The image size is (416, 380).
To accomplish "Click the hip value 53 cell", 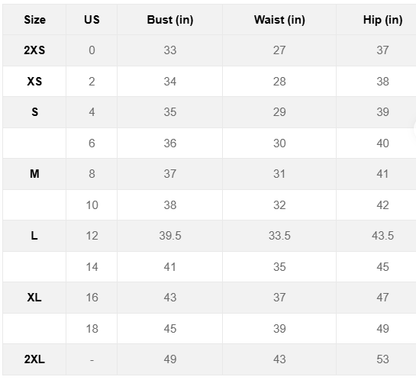I will [x=383, y=359].
